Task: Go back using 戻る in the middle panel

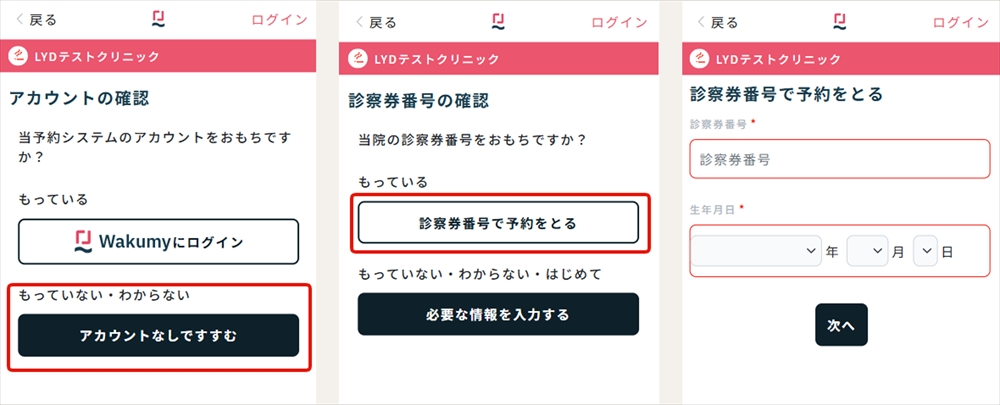Action: point(376,23)
